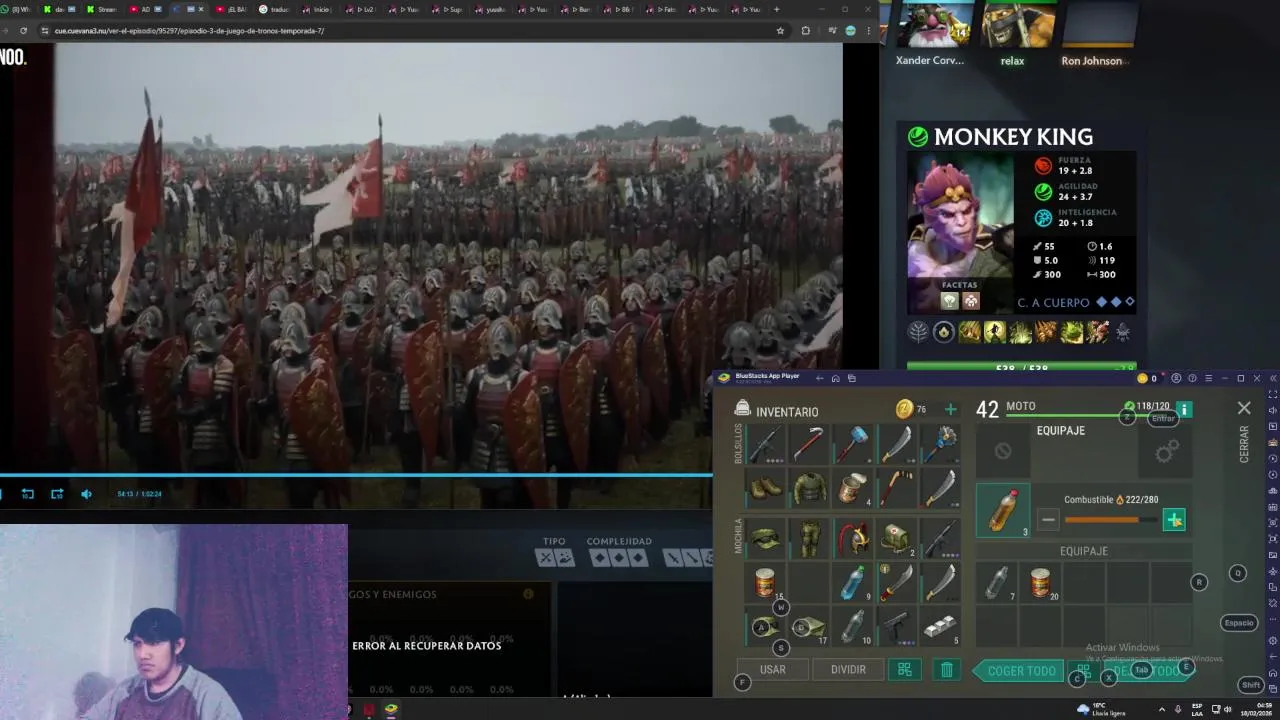The image size is (1280, 720).
Task: Click the second Facetas icon
Action: click(x=971, y=301)
